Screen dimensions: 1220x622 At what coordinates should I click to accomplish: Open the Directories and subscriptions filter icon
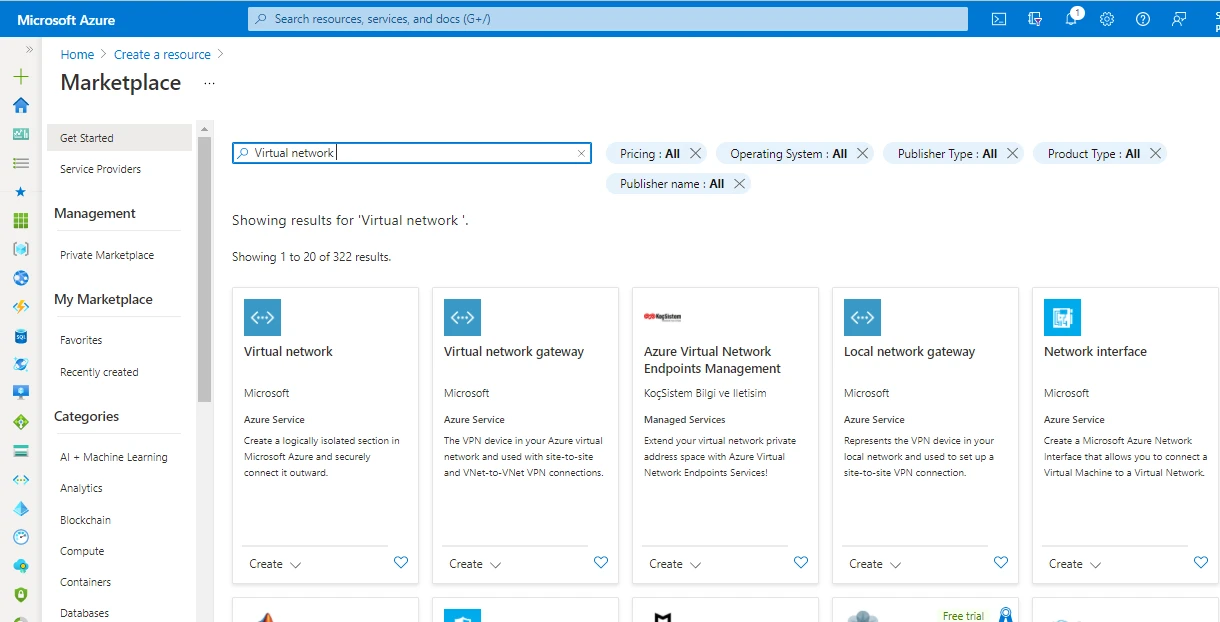tap(1035, 18)
